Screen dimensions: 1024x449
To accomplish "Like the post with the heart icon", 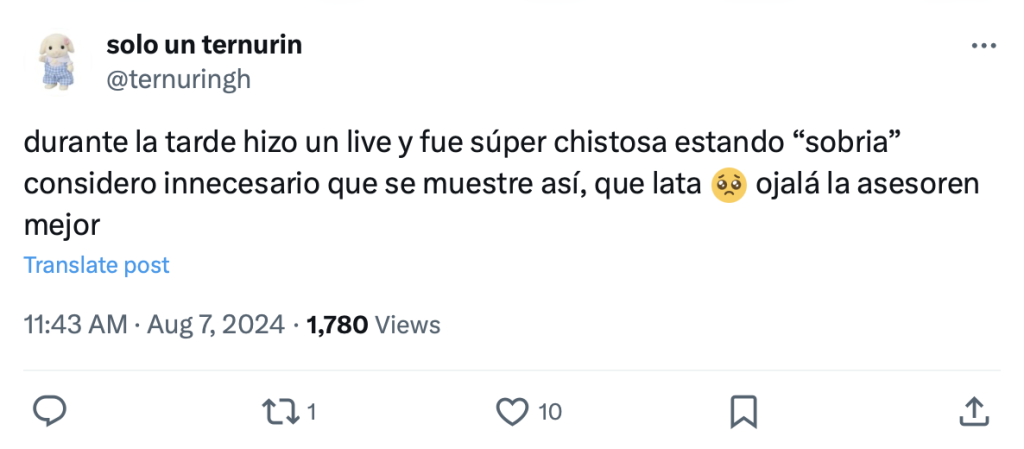I will pos(512,411).
